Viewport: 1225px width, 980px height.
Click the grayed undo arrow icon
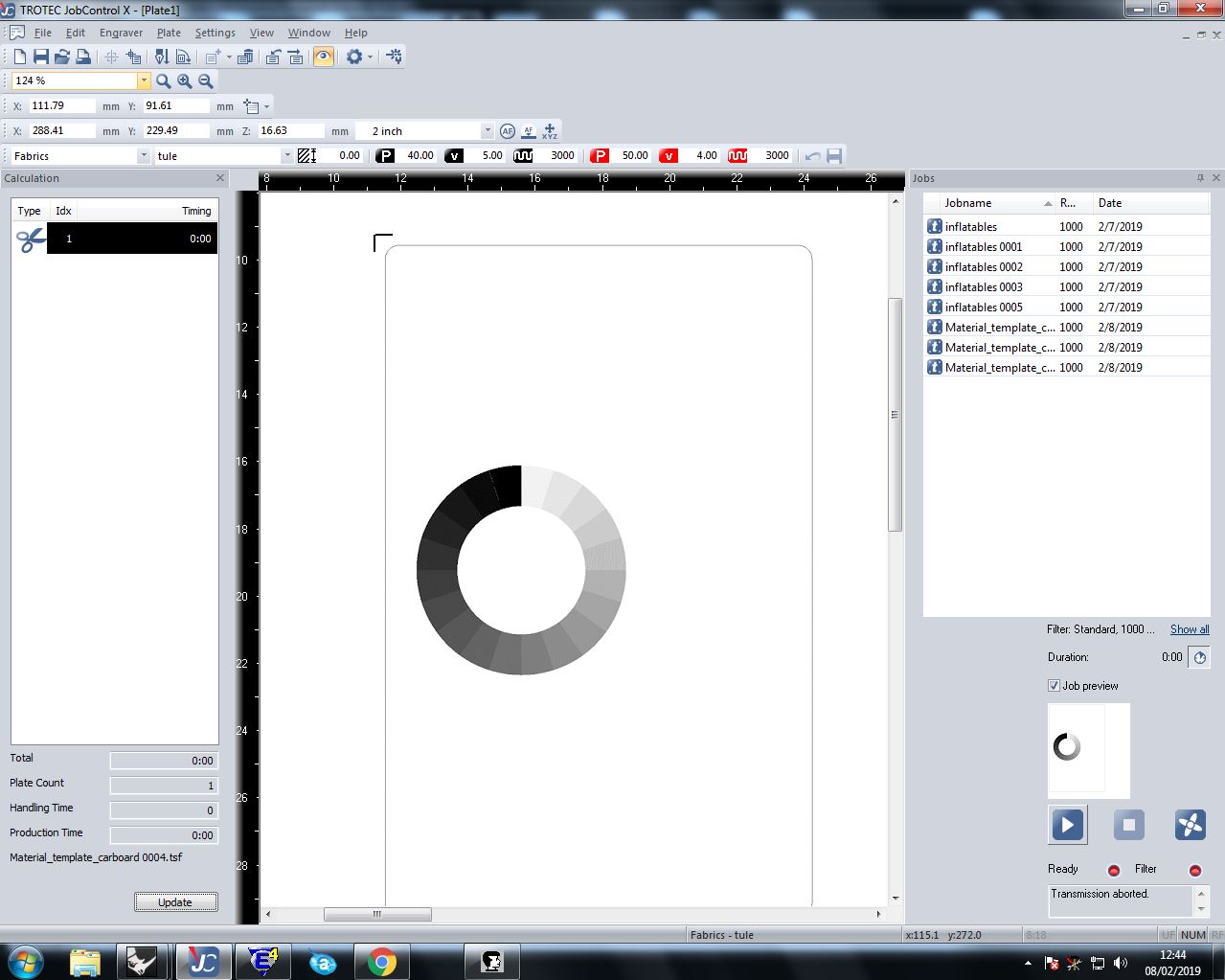(x=813, y=156)
